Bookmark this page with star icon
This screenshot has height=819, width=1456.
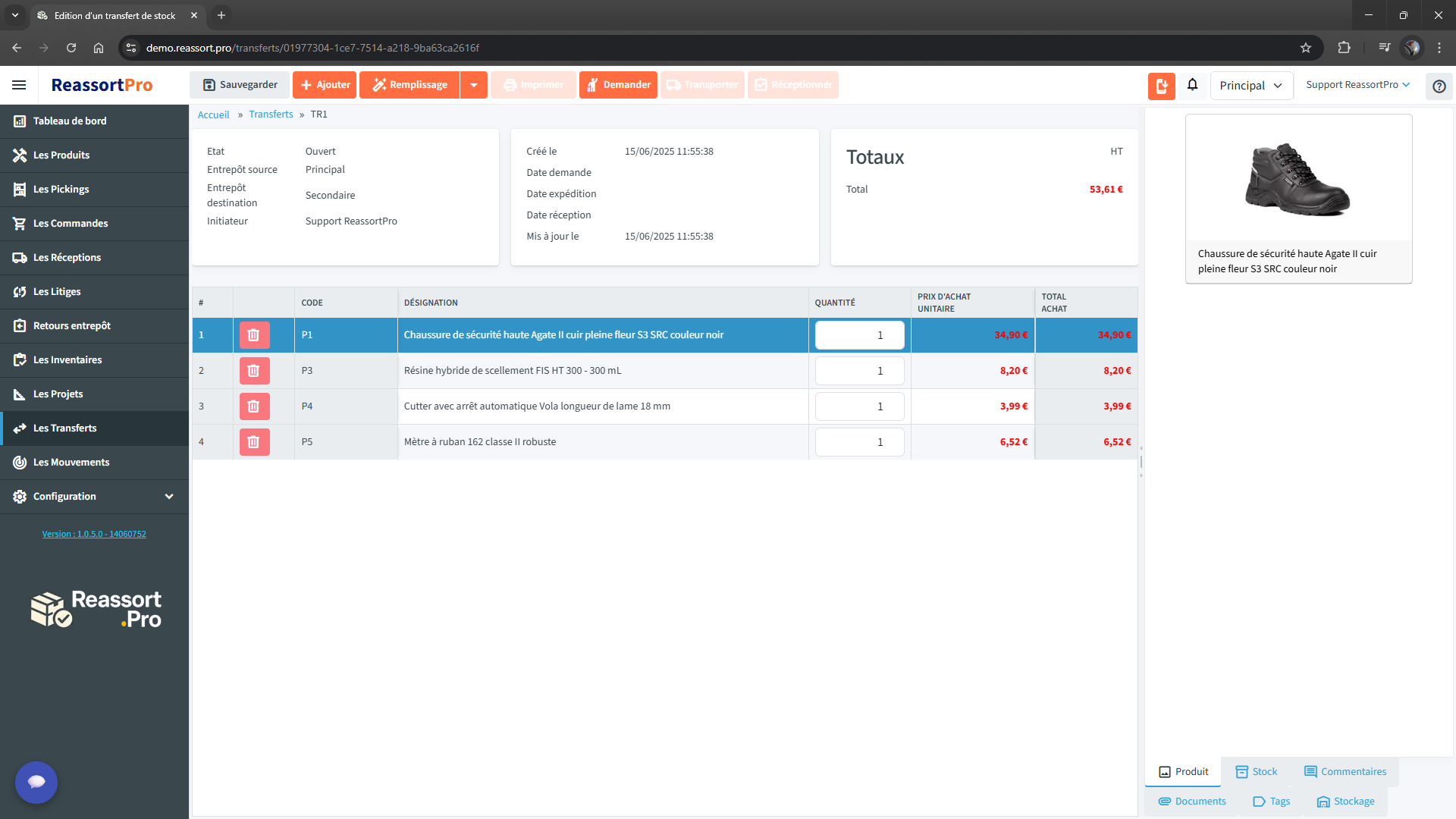click(1306, 48)
